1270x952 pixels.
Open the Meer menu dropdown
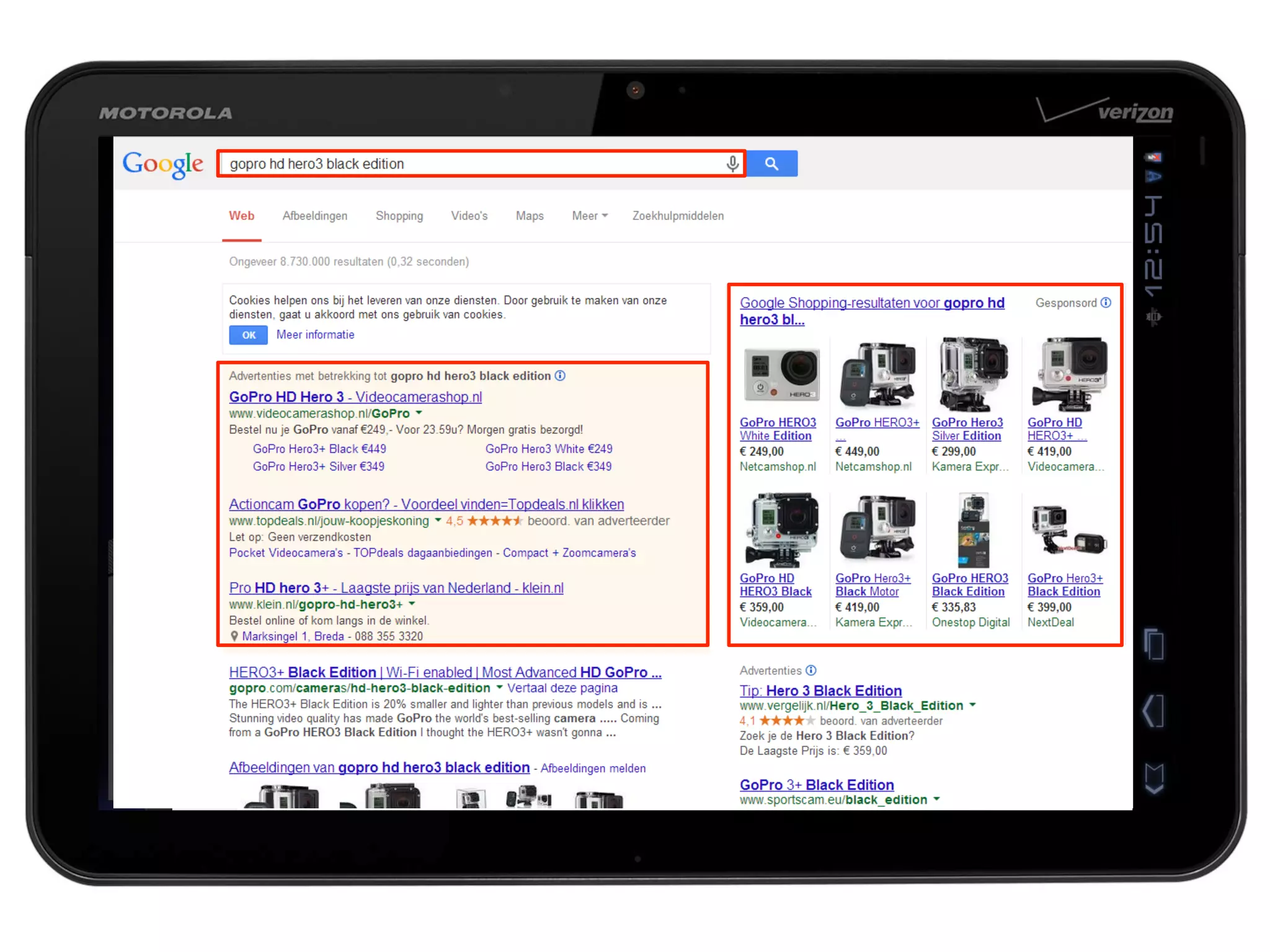coord(589,216)
